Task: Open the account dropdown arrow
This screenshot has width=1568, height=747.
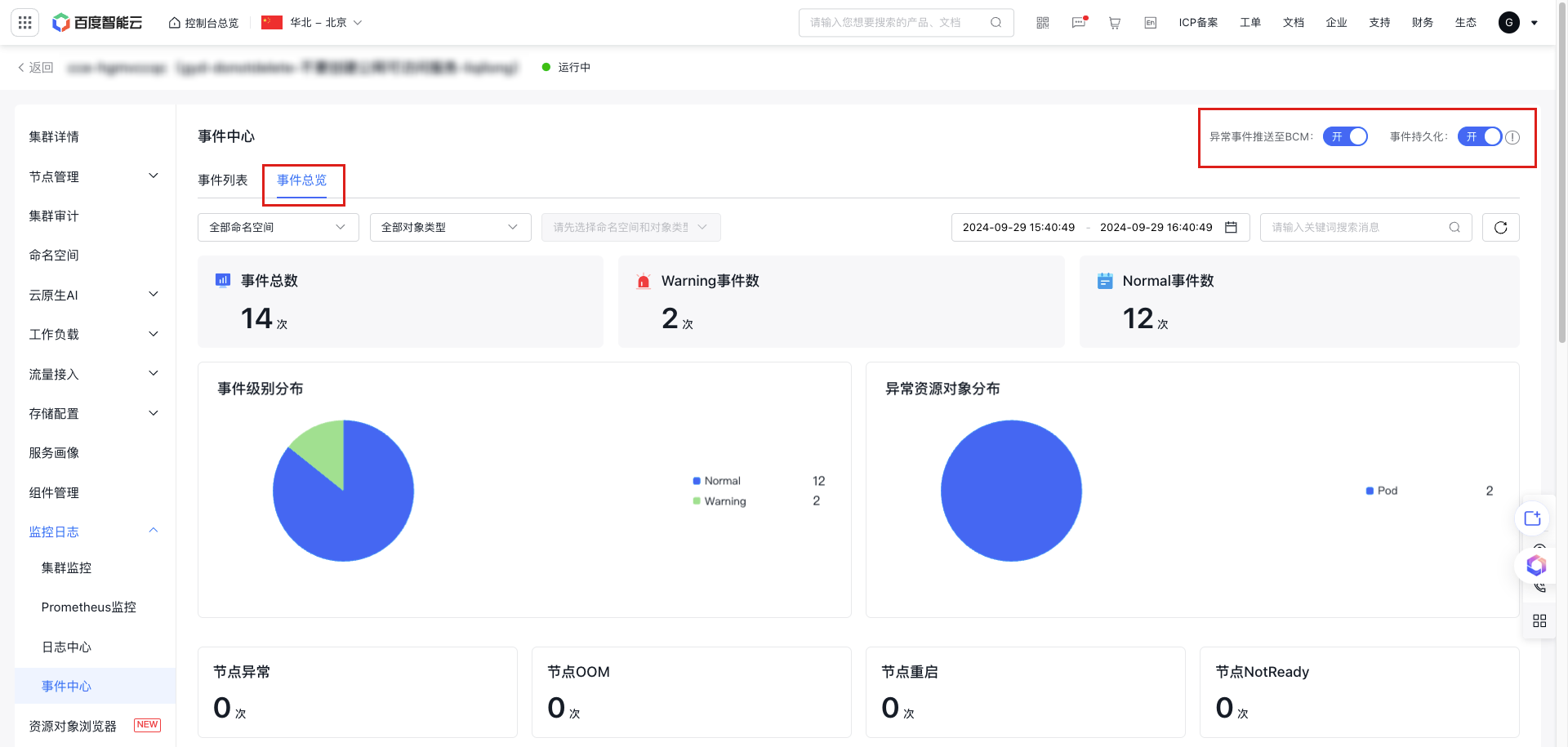Action: click(1534, 23)
